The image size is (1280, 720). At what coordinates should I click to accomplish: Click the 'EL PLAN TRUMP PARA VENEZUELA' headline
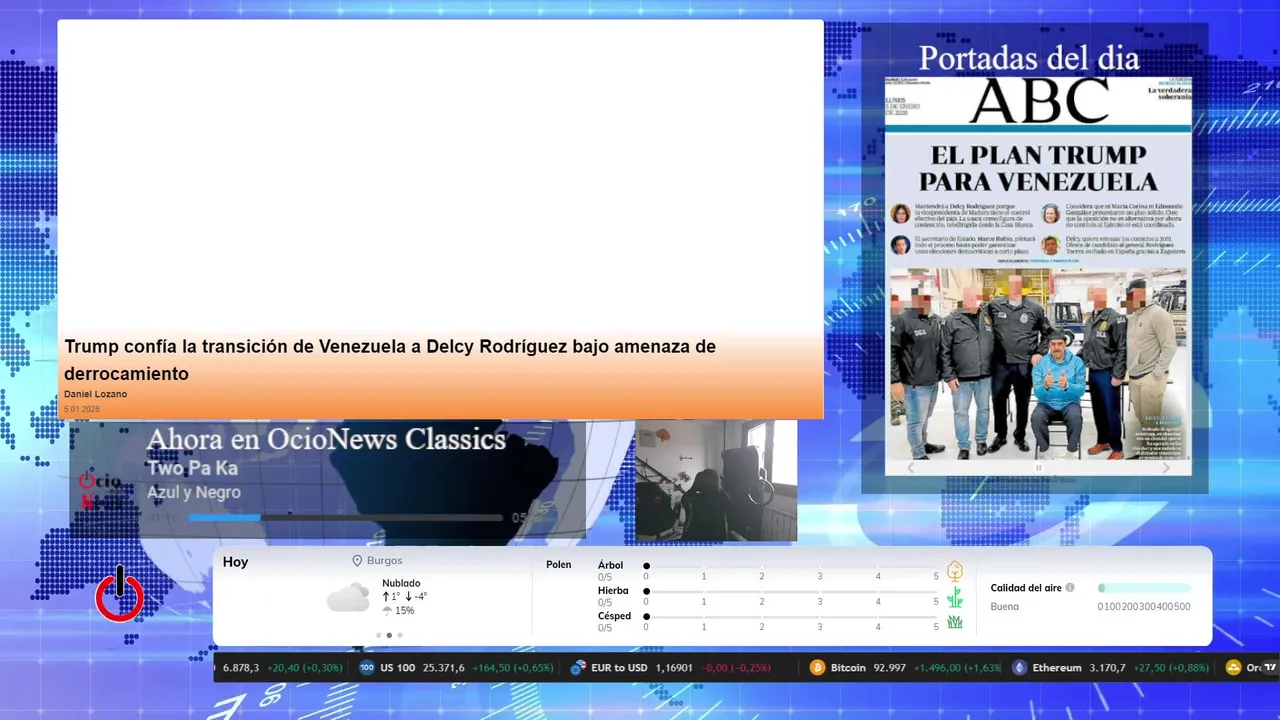coord(1038,168)
